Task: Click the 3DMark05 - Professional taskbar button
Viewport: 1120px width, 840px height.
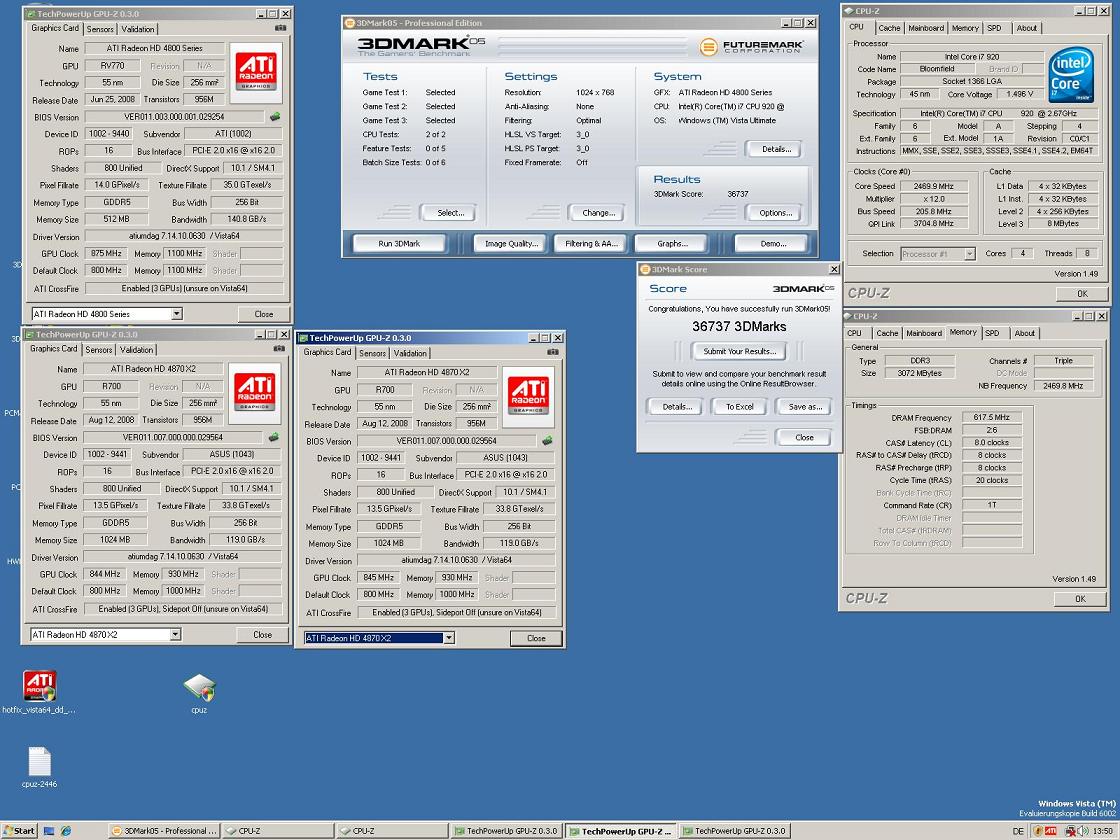Action: coord(164,831)
